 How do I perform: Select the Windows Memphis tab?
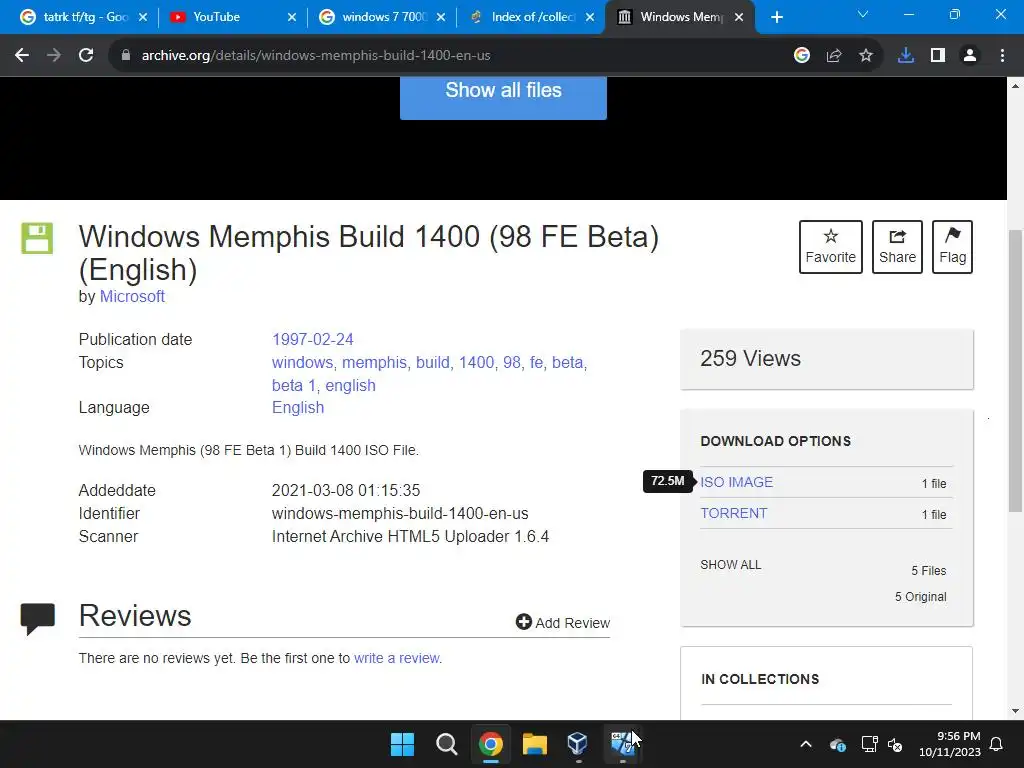point(680,17)
